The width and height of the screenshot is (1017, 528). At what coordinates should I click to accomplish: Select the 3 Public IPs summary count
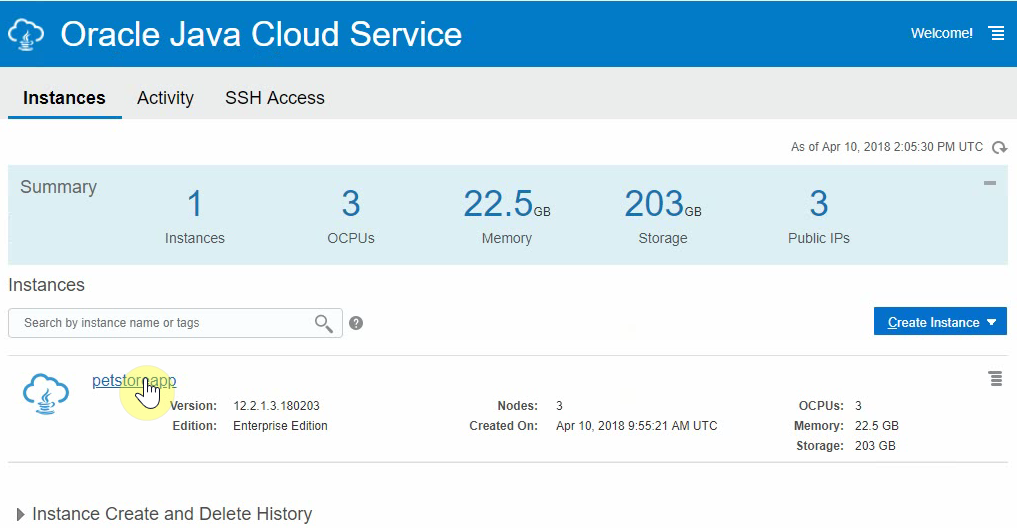point(819,204)
